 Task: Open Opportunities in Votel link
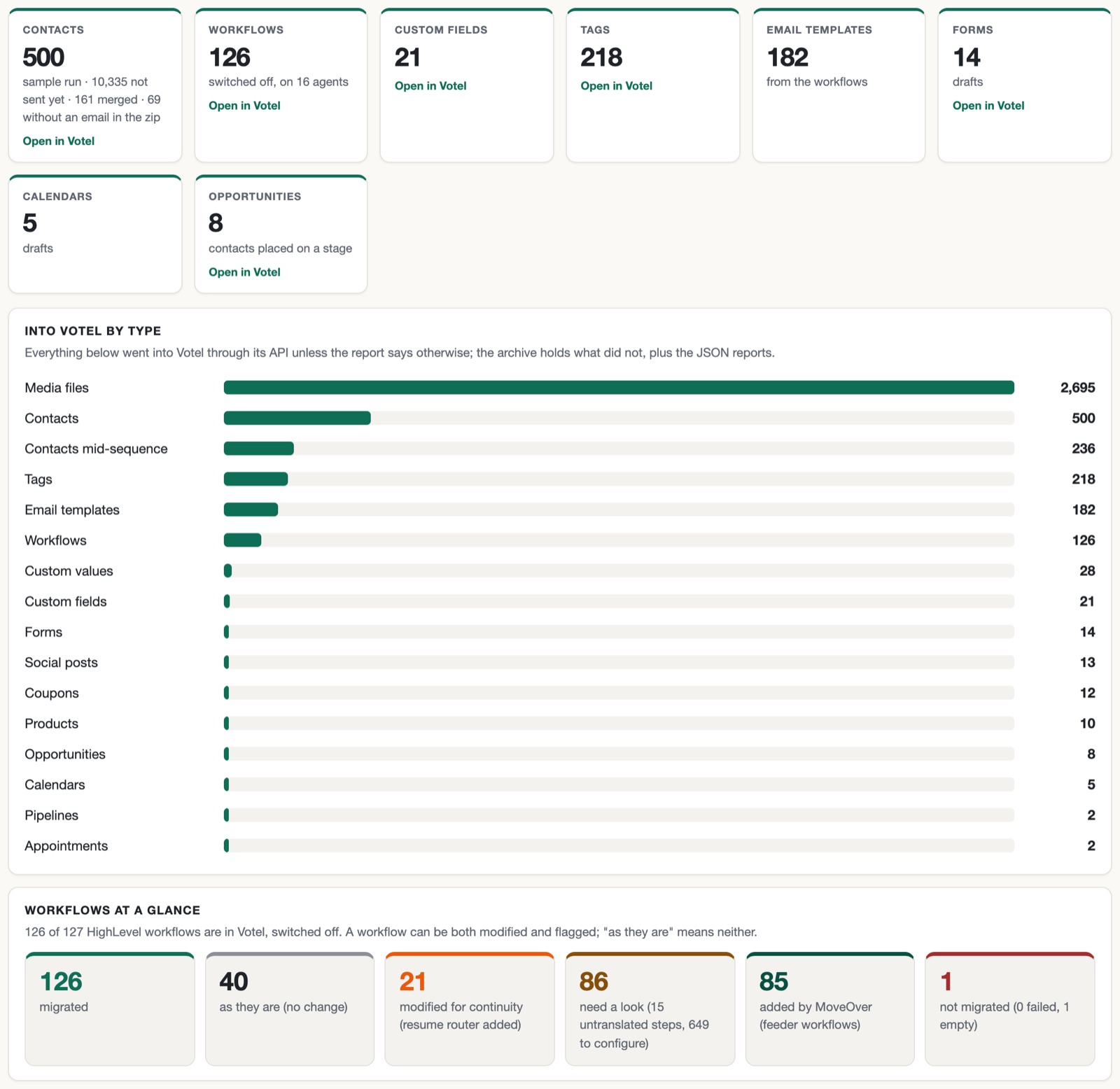point(244,272)
